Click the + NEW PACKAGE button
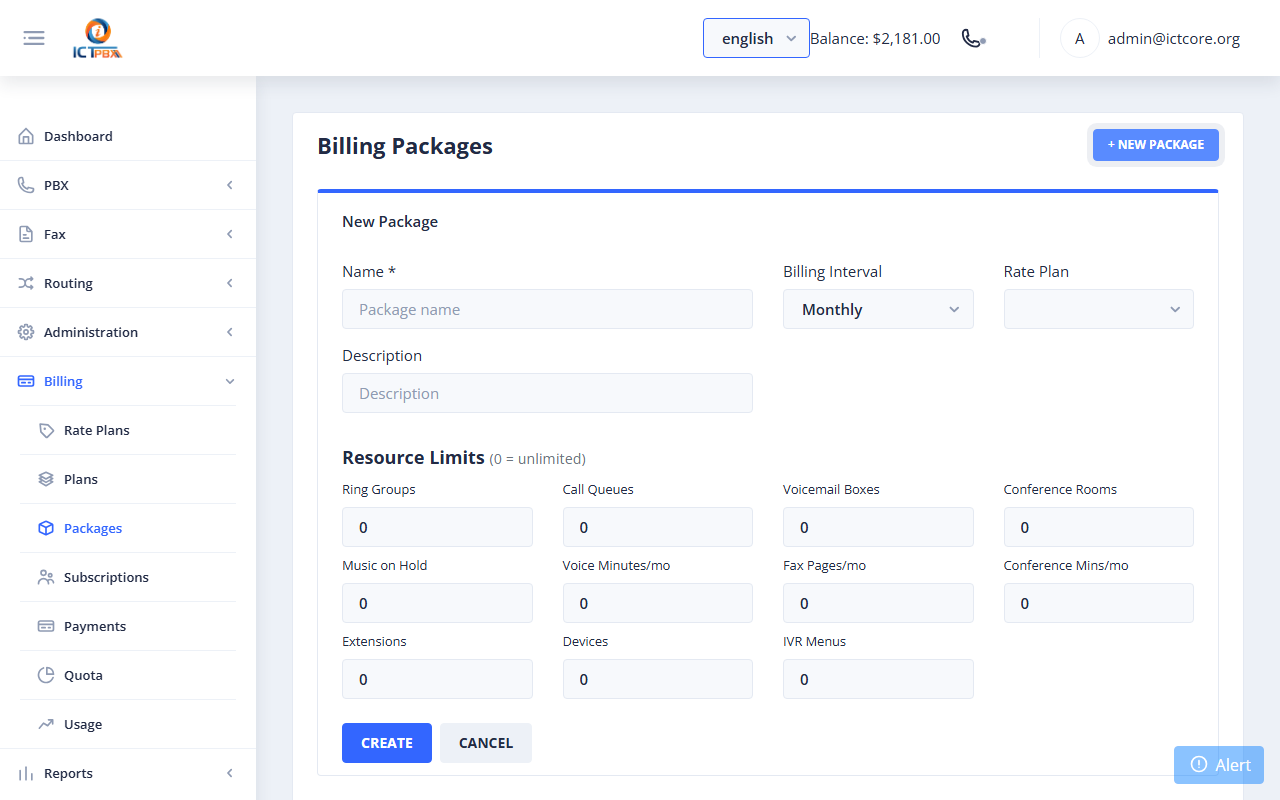 coord(1155,145)
